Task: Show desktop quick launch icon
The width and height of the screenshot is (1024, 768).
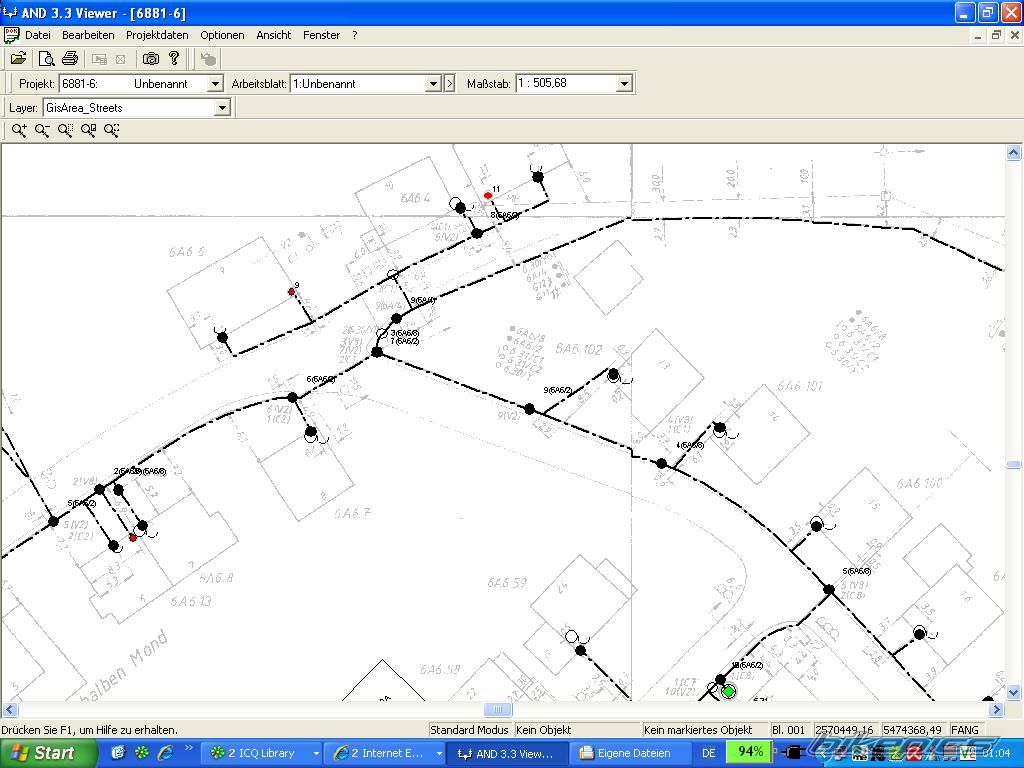Action: pos(118,753)
